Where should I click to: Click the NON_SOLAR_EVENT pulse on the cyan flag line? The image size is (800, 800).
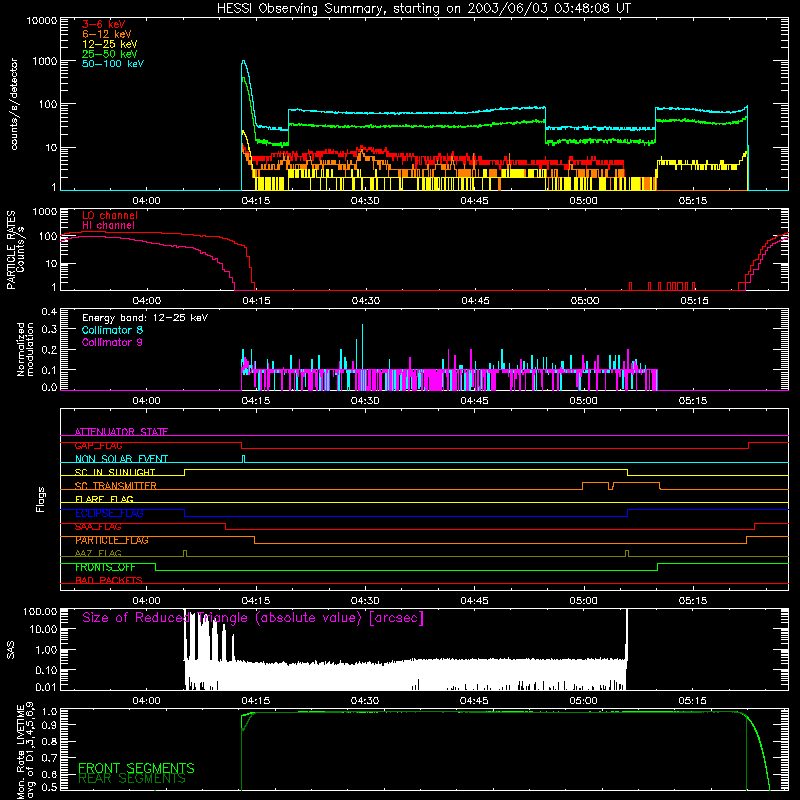point(243,459)
